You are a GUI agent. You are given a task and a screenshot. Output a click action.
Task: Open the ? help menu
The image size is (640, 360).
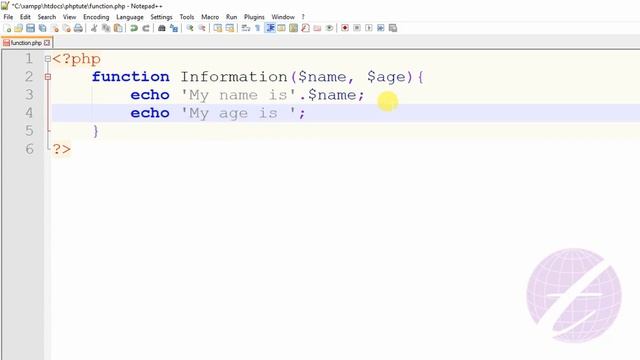coord(303,17)
